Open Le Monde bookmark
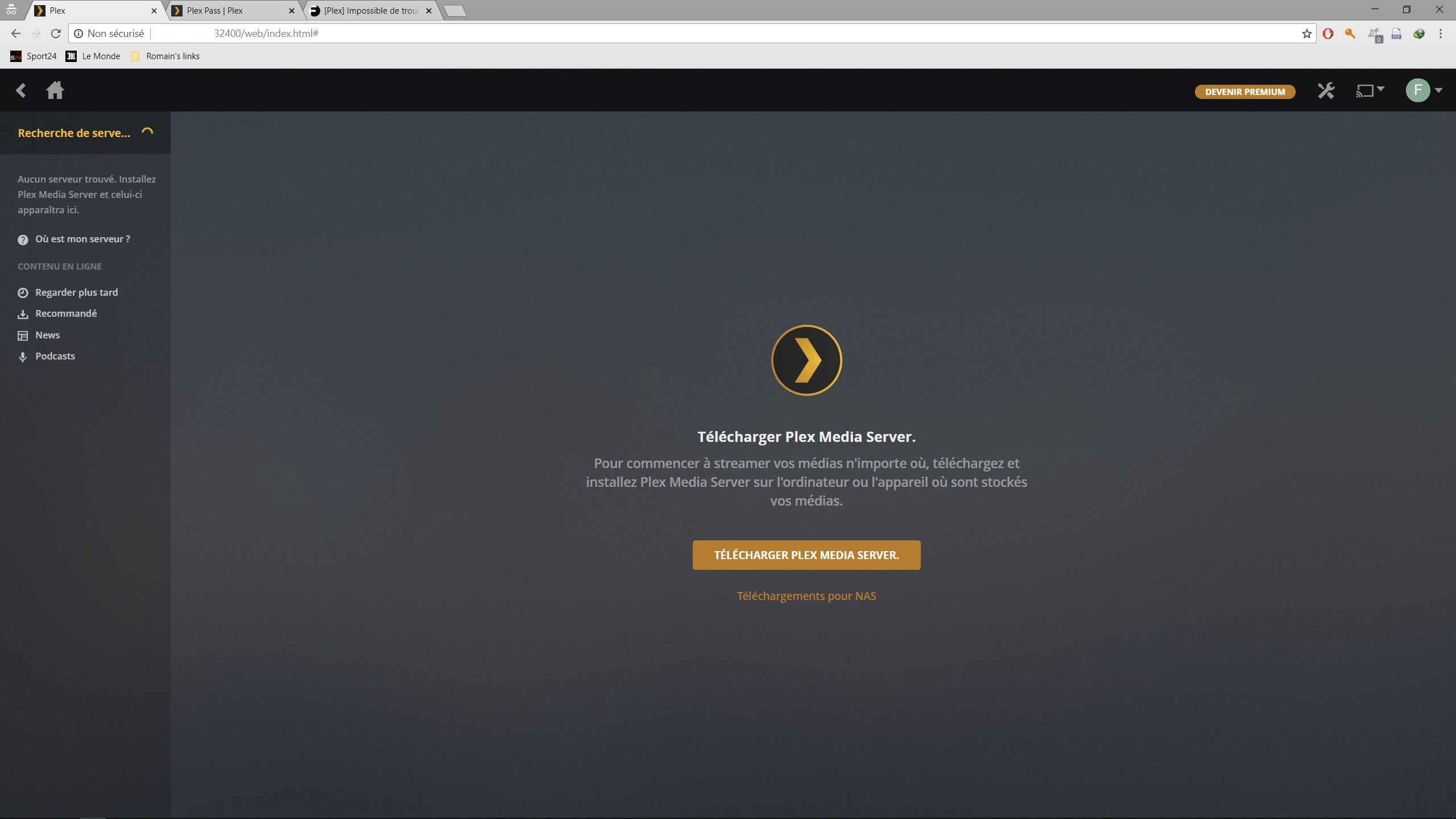 (93, 56)
